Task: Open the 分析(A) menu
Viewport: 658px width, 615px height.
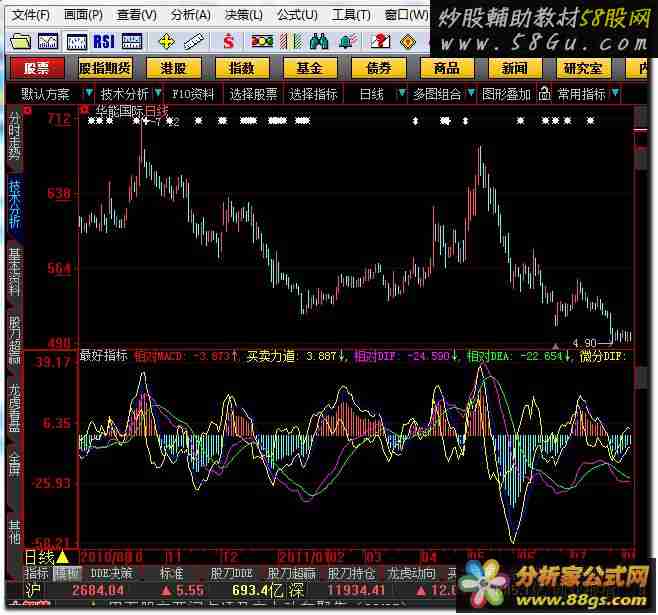Action: (188, 15)
